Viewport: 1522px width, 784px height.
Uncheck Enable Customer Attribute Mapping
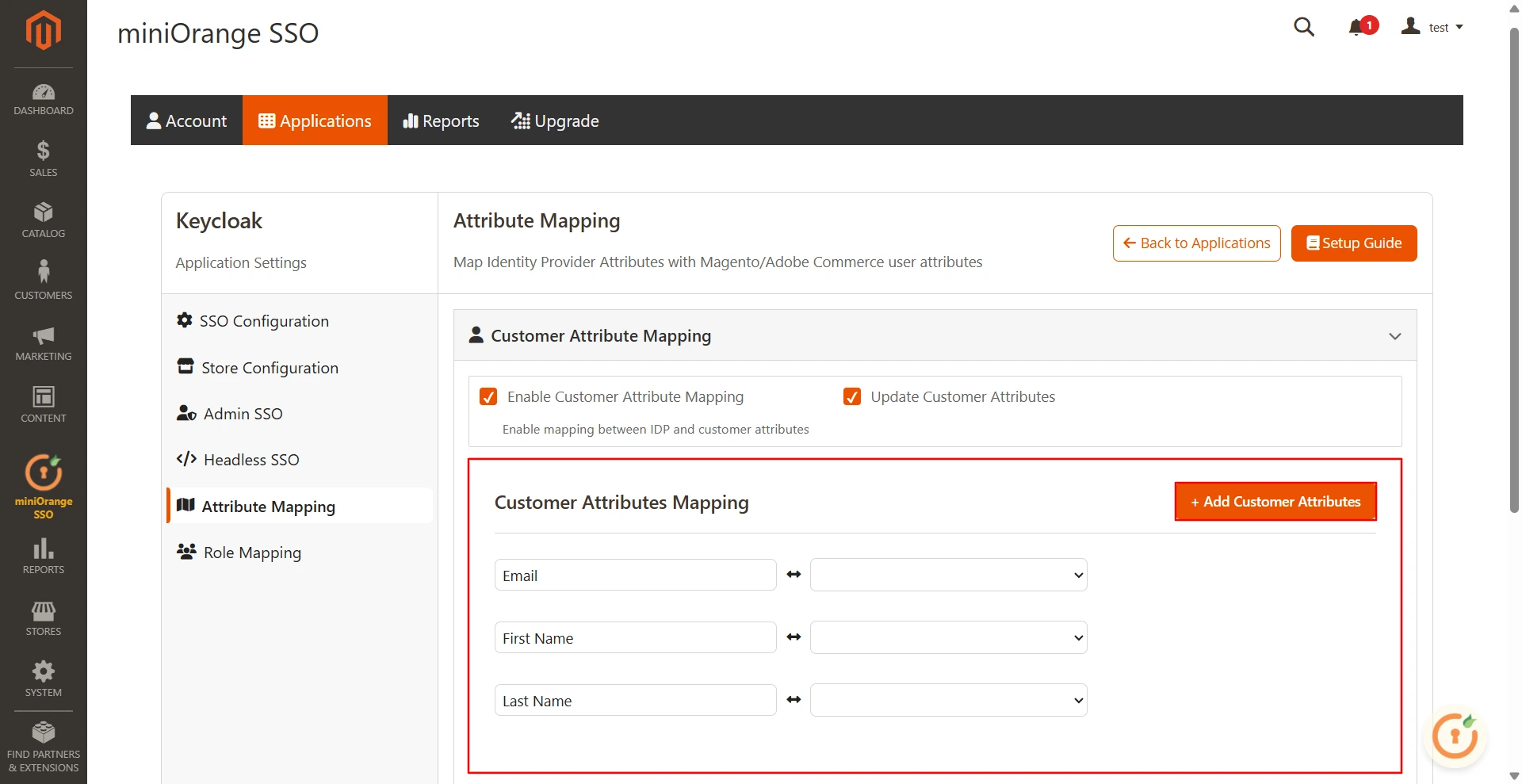coord(488,396)
